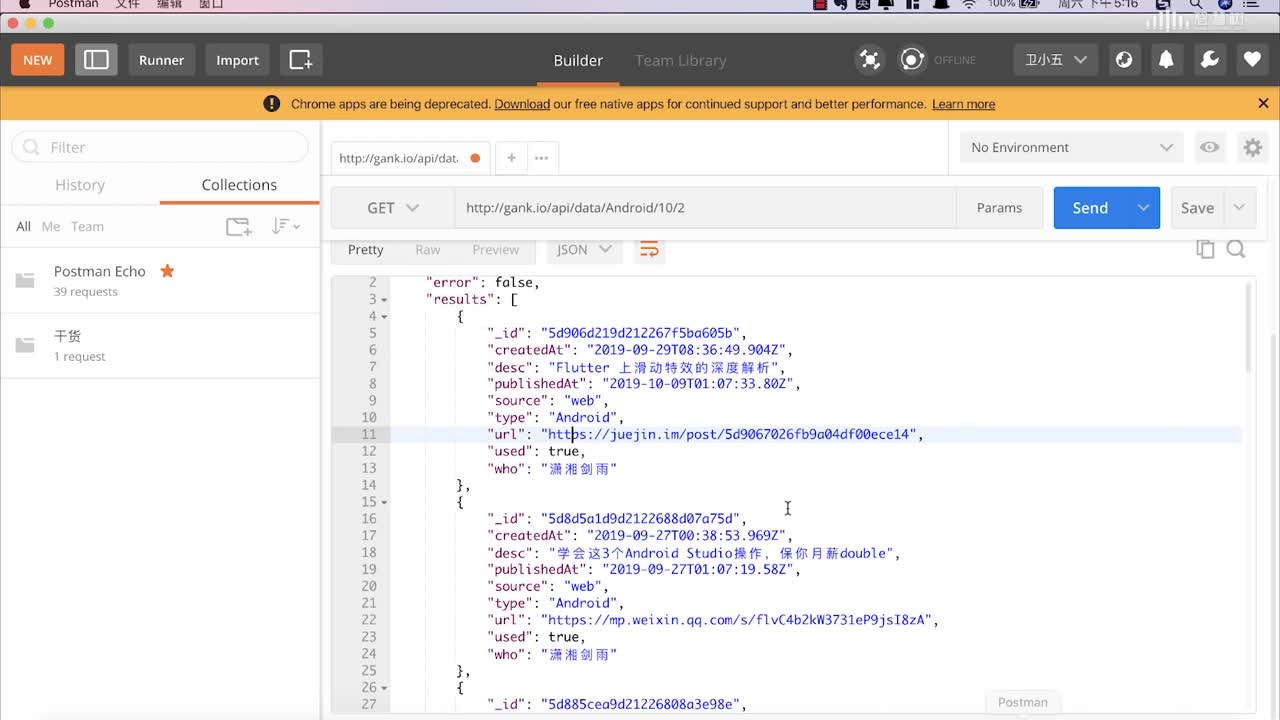Copy response to clipboard icon
This screenshot has width=1280, height=720.
(1206, 249)
